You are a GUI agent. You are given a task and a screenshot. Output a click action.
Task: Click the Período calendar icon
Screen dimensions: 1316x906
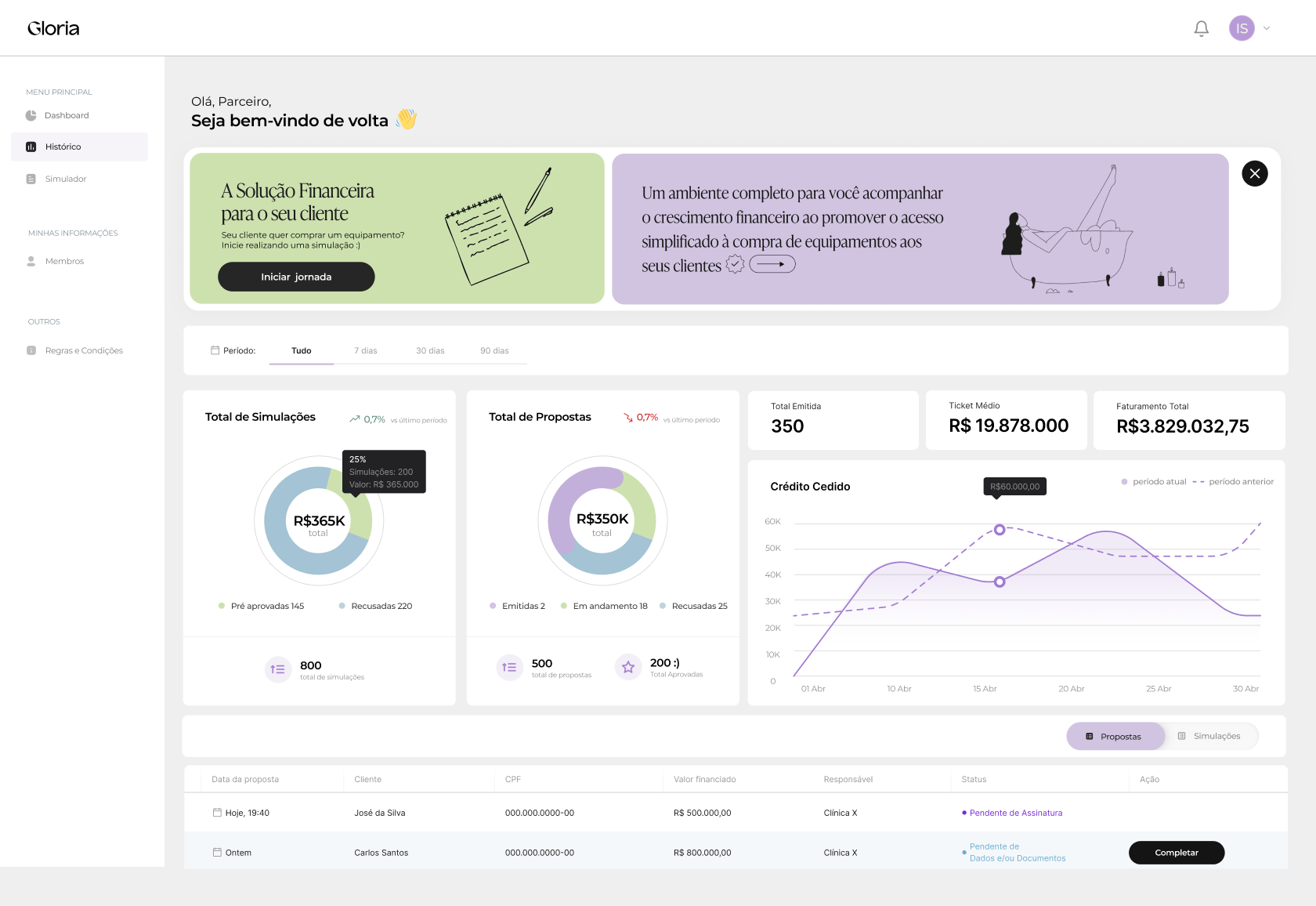coord(215,350)
